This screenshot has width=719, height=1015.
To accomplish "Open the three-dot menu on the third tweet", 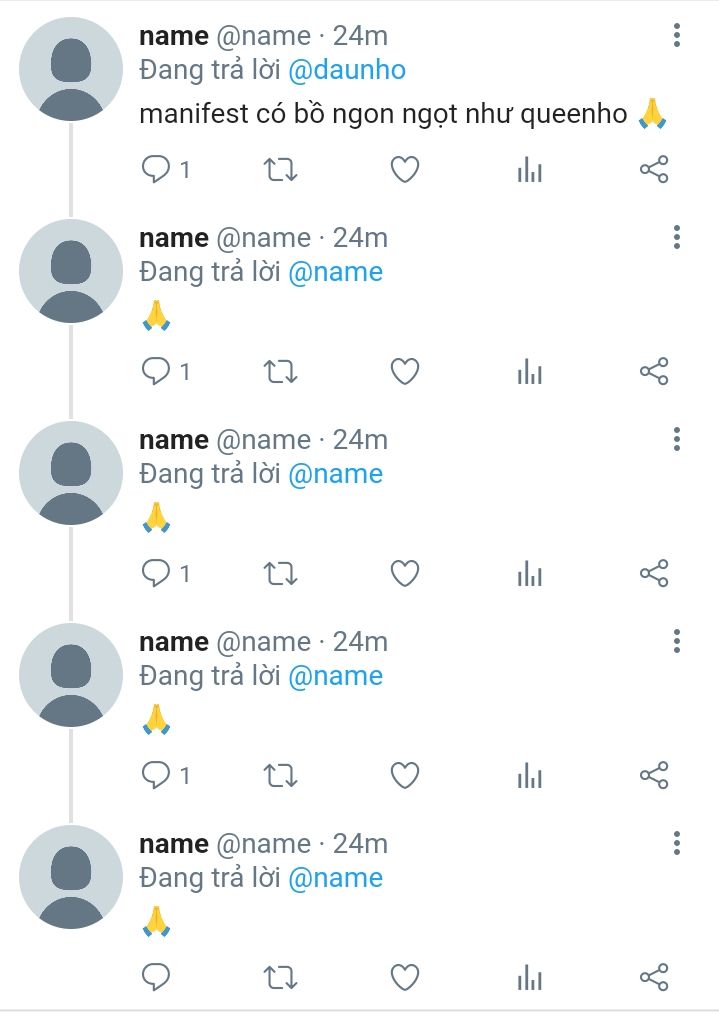I will [676, 440].
